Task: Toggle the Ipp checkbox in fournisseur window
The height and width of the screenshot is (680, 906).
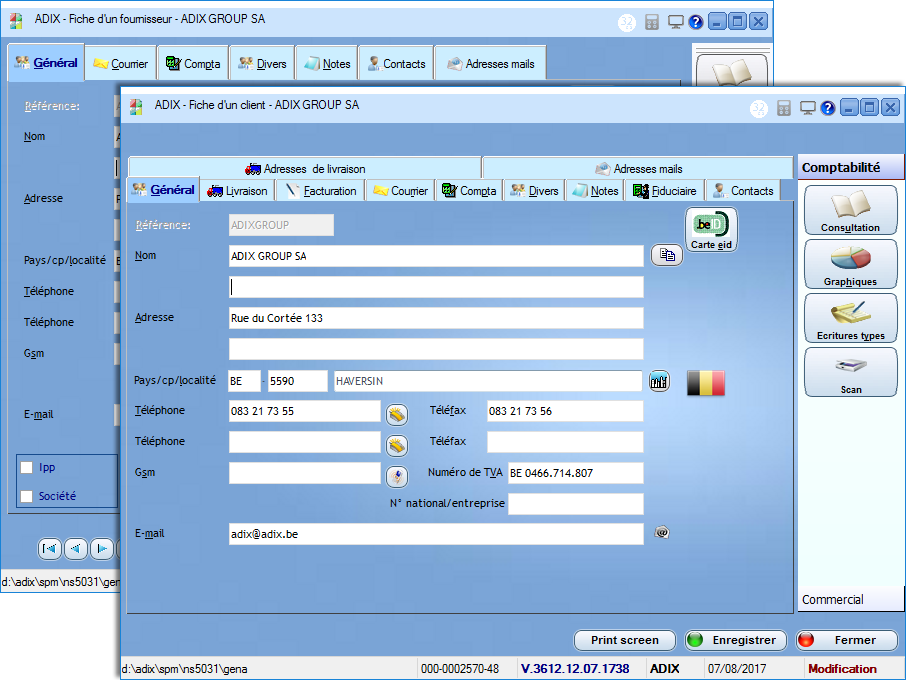Action: coord(27,467)
